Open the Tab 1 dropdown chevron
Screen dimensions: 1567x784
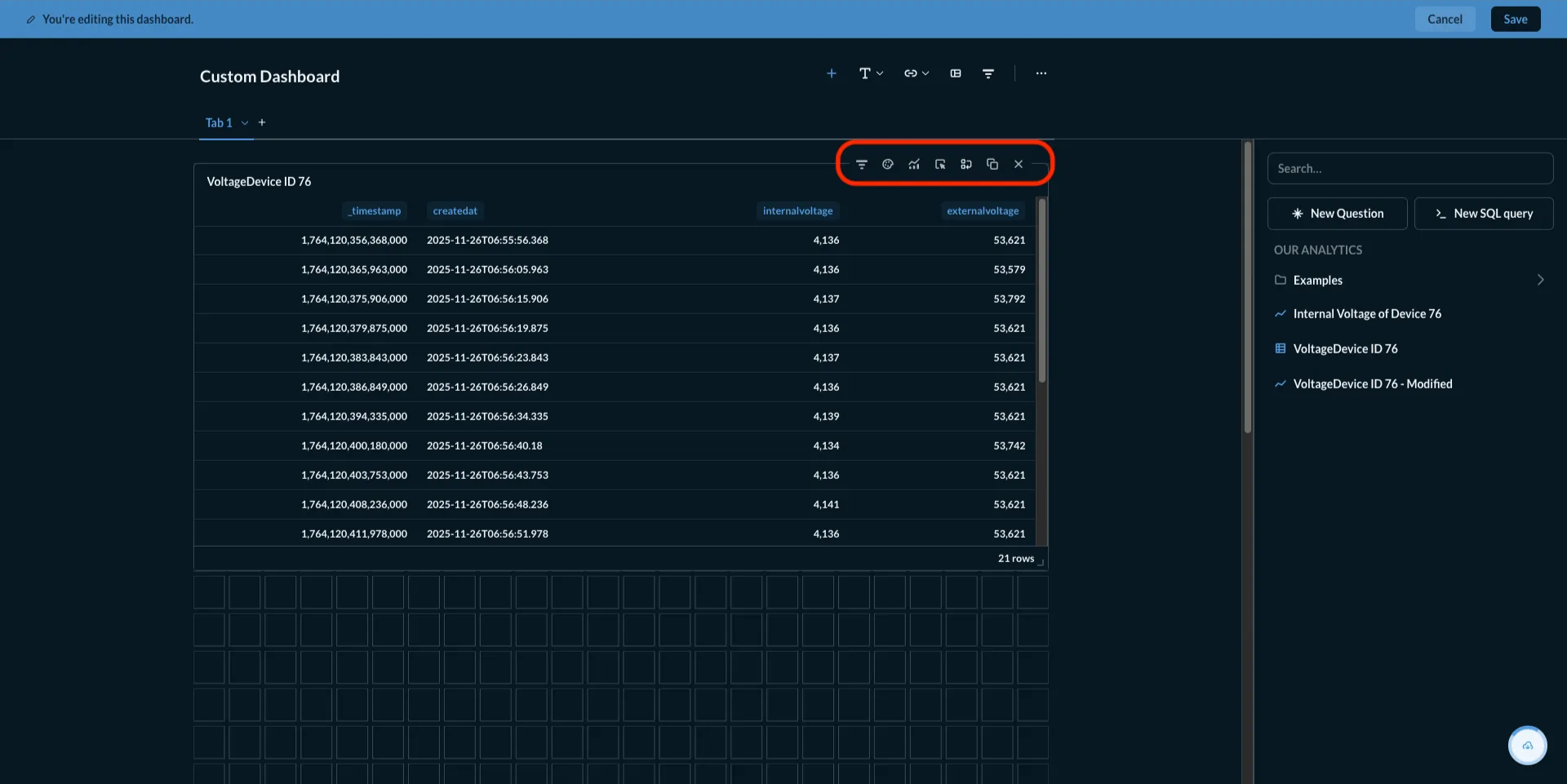(x=245, y=122)
